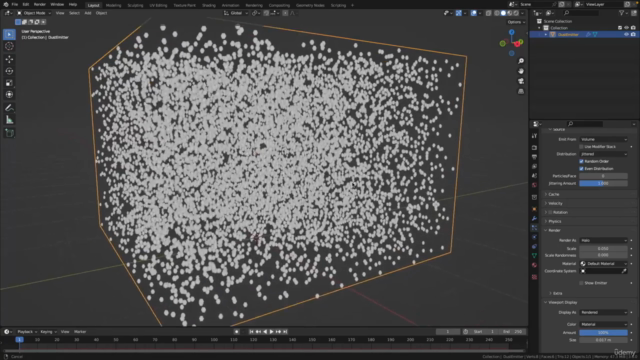Switch to the Shading workspace tab

click(x=209, y=5)
